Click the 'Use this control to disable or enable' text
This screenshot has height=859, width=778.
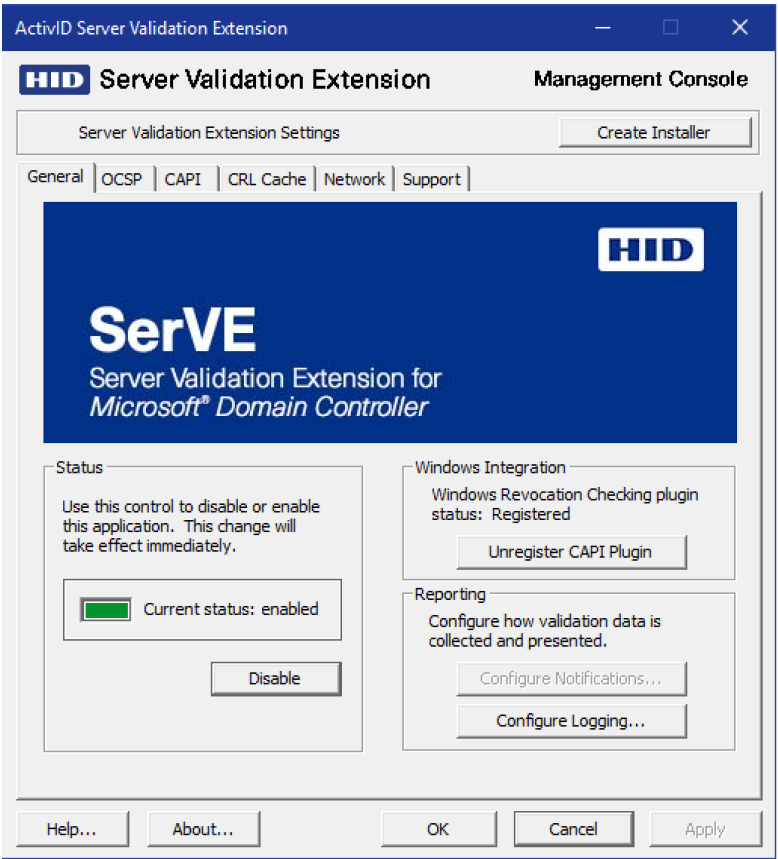191,506
